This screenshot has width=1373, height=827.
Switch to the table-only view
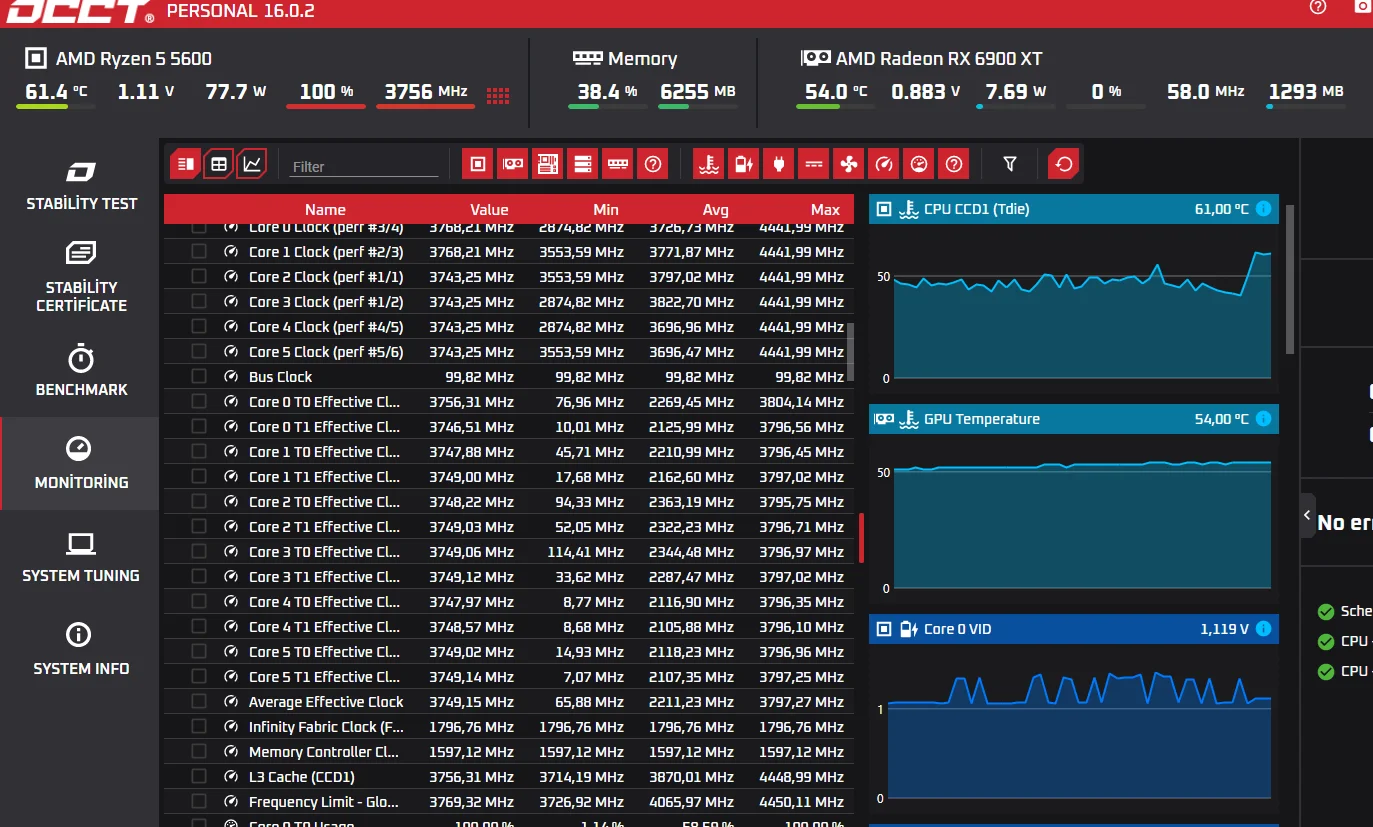tap(219, 163)
